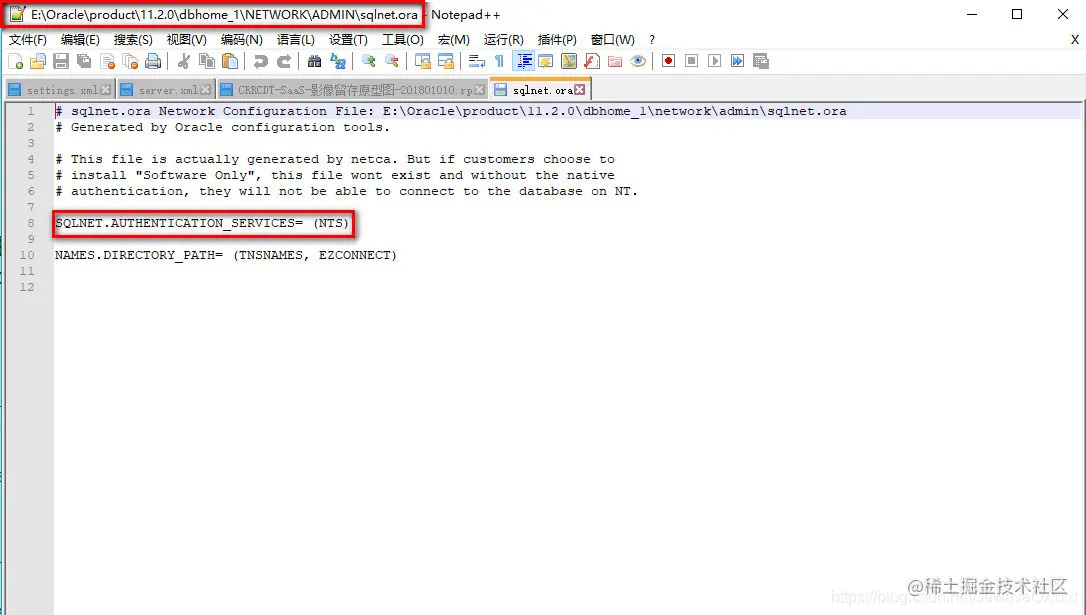Screen dimensions: 1086x615
Task: Cut selection with the scissors icon
Action: [184, 62]
